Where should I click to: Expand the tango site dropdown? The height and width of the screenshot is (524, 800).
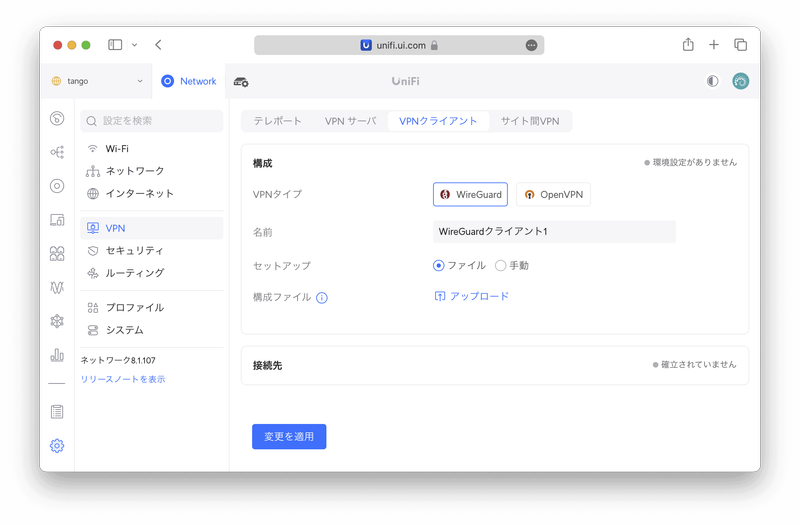pos(97,81)
